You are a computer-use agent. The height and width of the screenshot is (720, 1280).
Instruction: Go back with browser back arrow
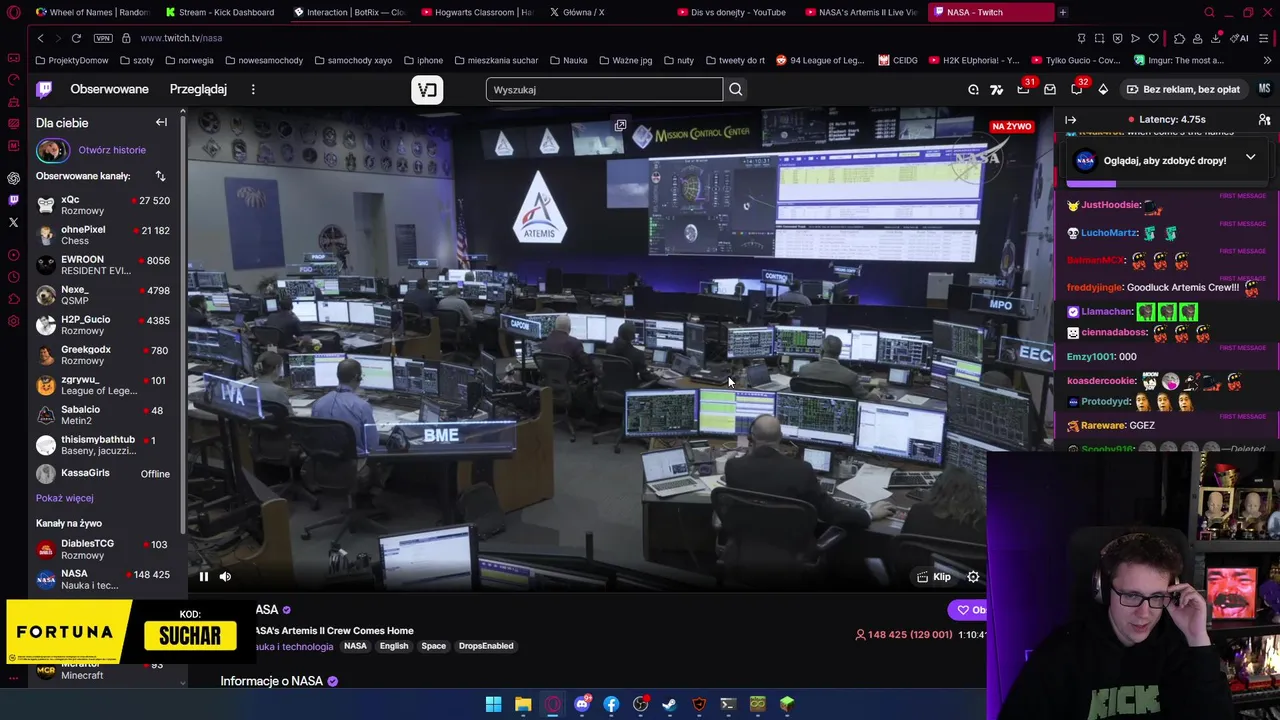tap(40, 38)
